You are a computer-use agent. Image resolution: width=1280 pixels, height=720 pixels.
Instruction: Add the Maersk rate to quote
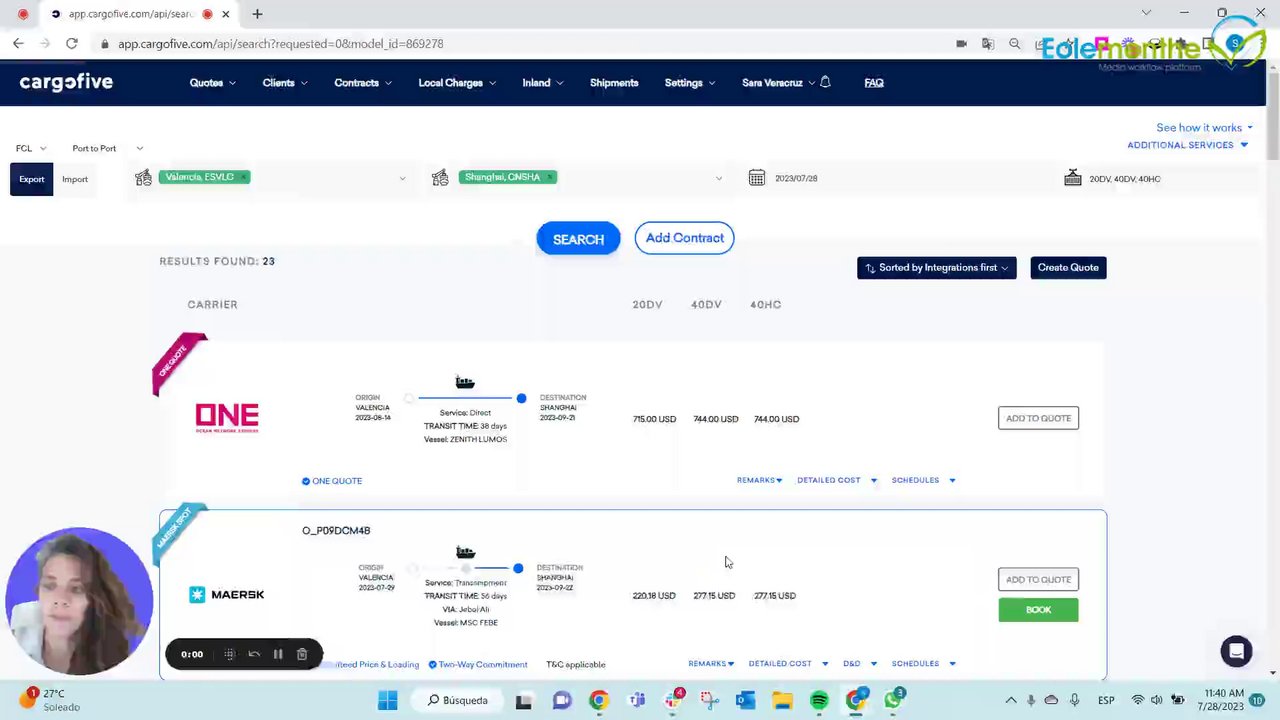tap(1038, 579)
